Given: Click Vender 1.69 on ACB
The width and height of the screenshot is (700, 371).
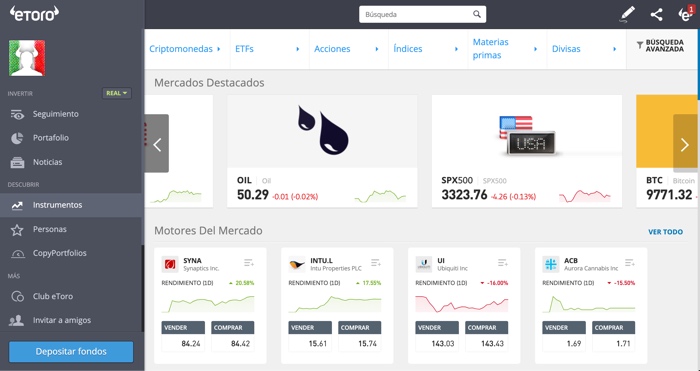Looking at the screenshot, I should 564,336.
